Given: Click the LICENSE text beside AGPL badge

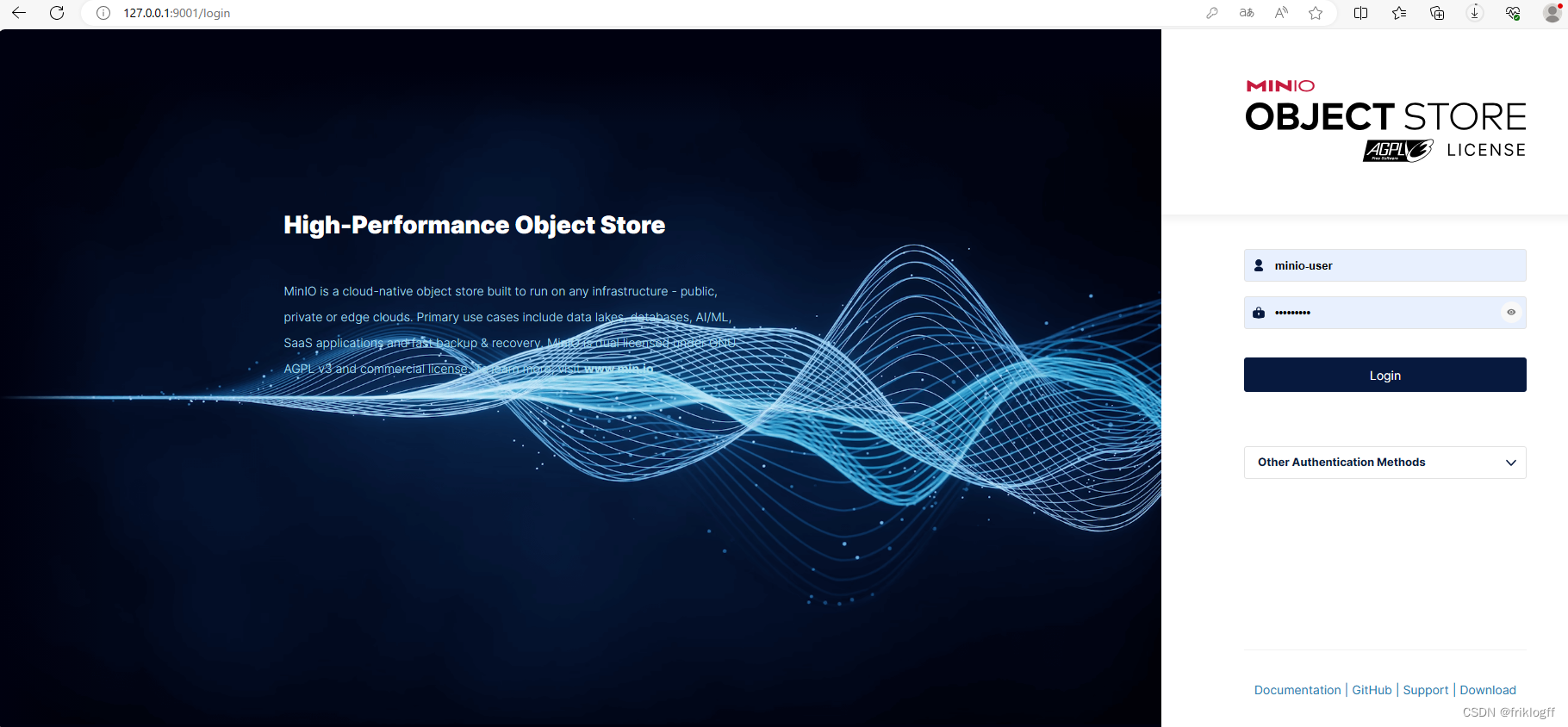Looking at the screenshot, I should click(1486, 150).
